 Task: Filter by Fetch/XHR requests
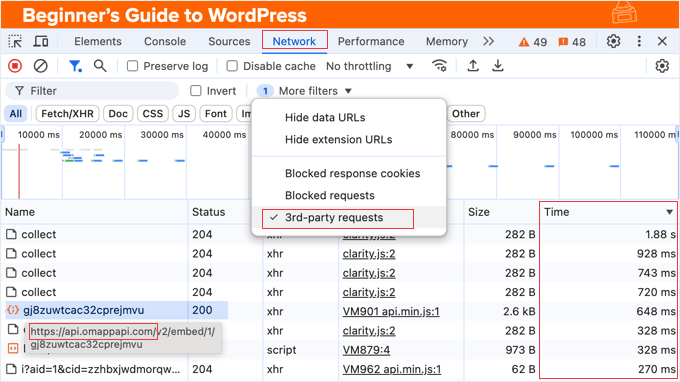pos(67,114)
